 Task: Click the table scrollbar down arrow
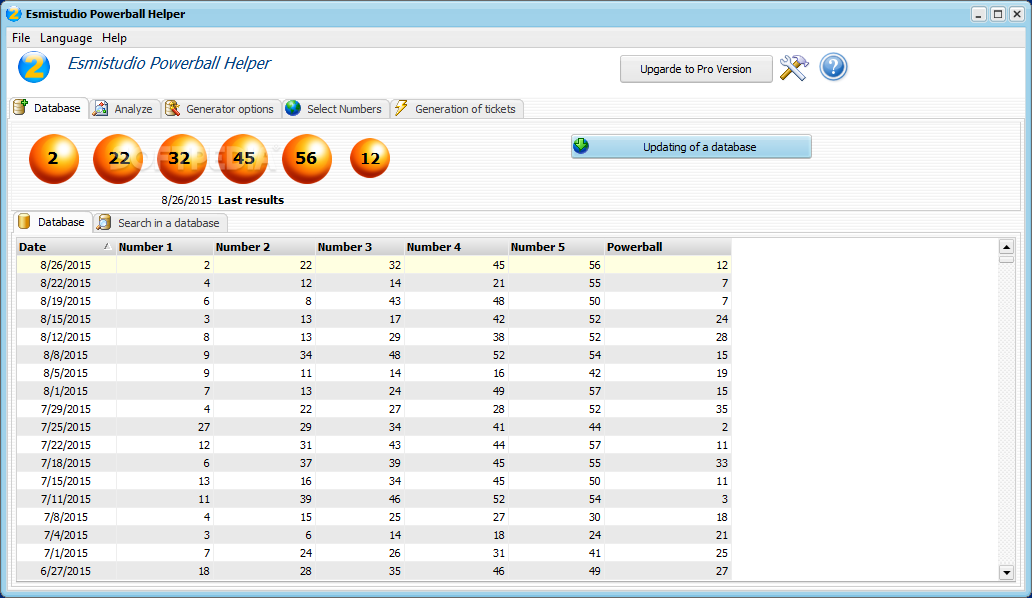pyautogui.click(x=1006, y=572)
